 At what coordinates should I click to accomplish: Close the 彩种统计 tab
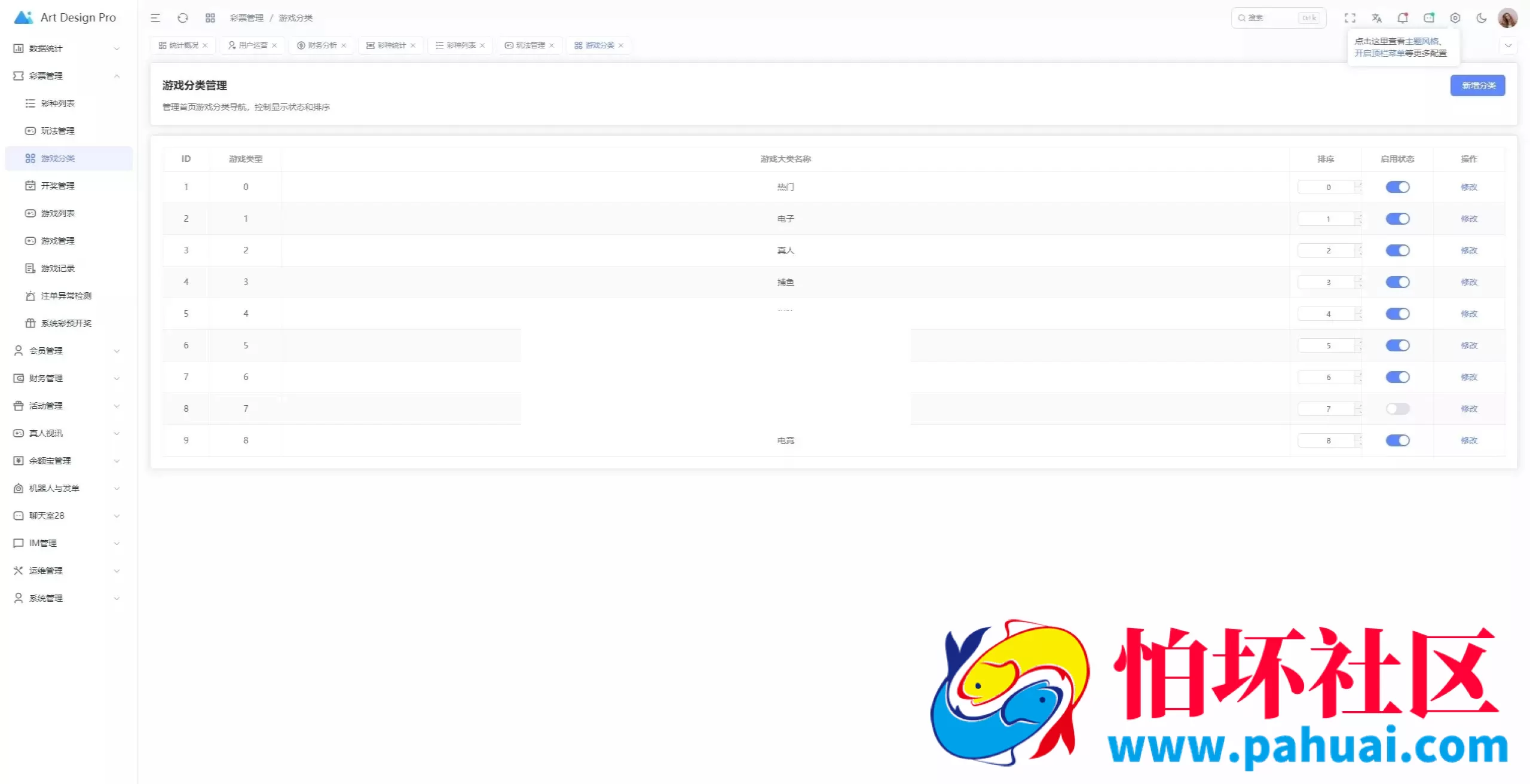pyautogui.click(x=413, y=45)
